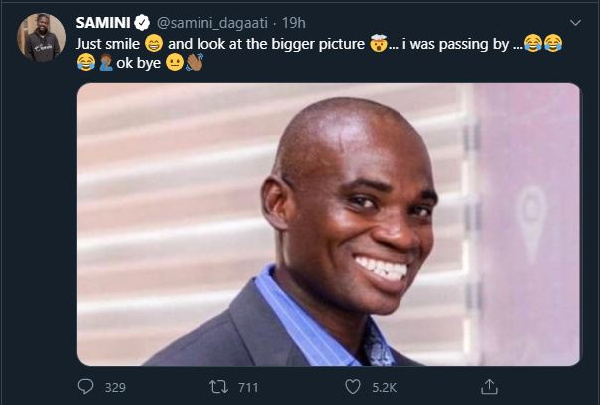Image resolution: width=600 pixels, height=405 pixels.
Task: Click the 5.2K likes count
Action: [384, 386]
